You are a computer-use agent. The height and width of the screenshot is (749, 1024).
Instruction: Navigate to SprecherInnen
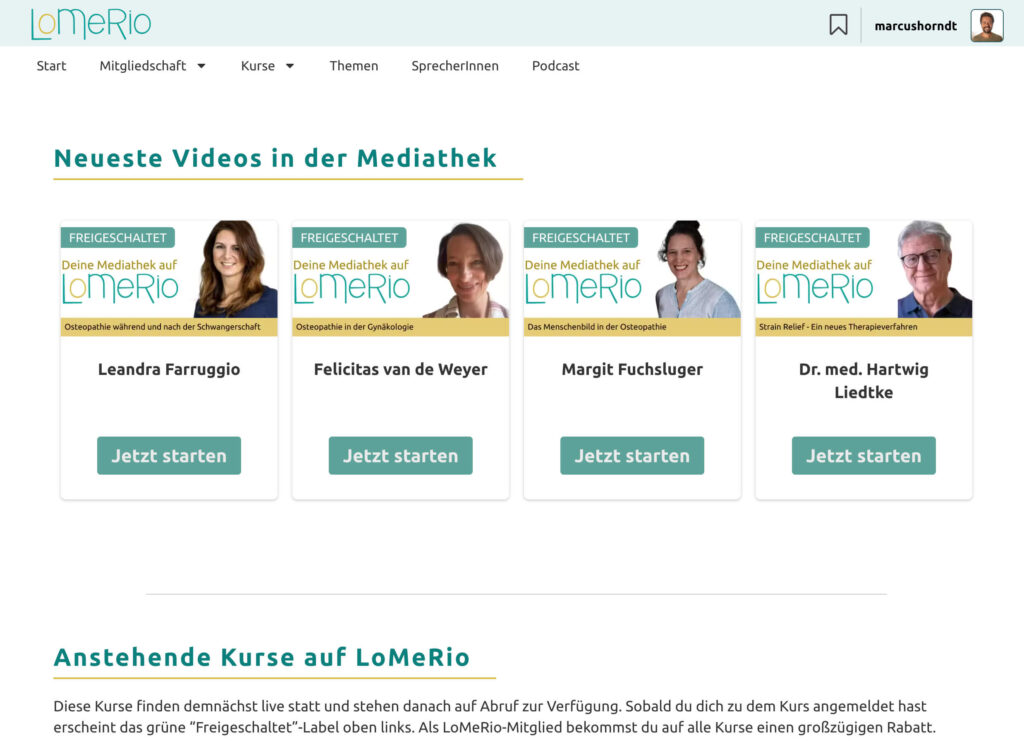455,66
